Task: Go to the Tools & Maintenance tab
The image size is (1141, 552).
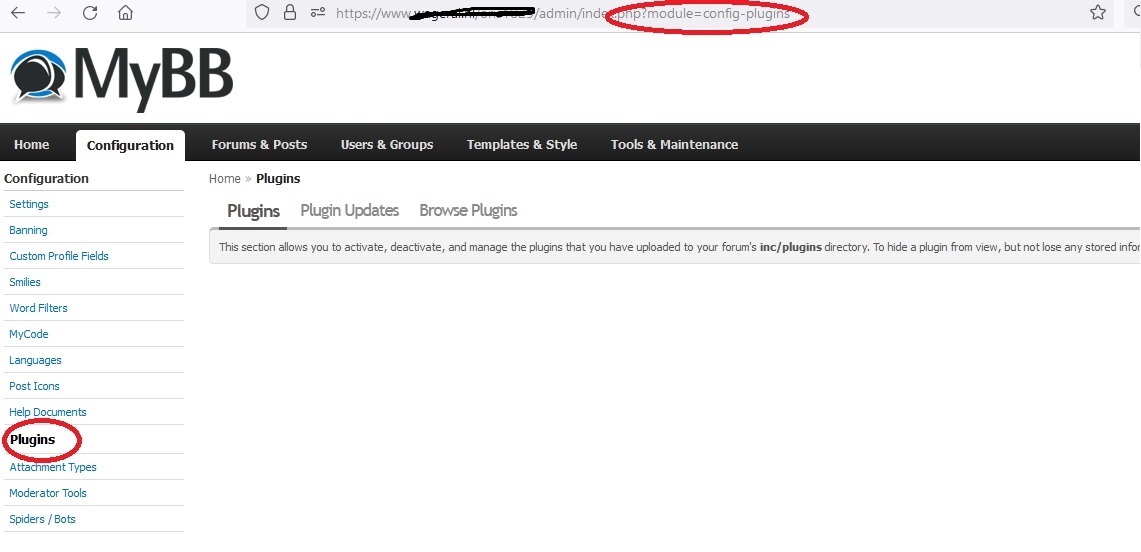Action: point(675,145)
